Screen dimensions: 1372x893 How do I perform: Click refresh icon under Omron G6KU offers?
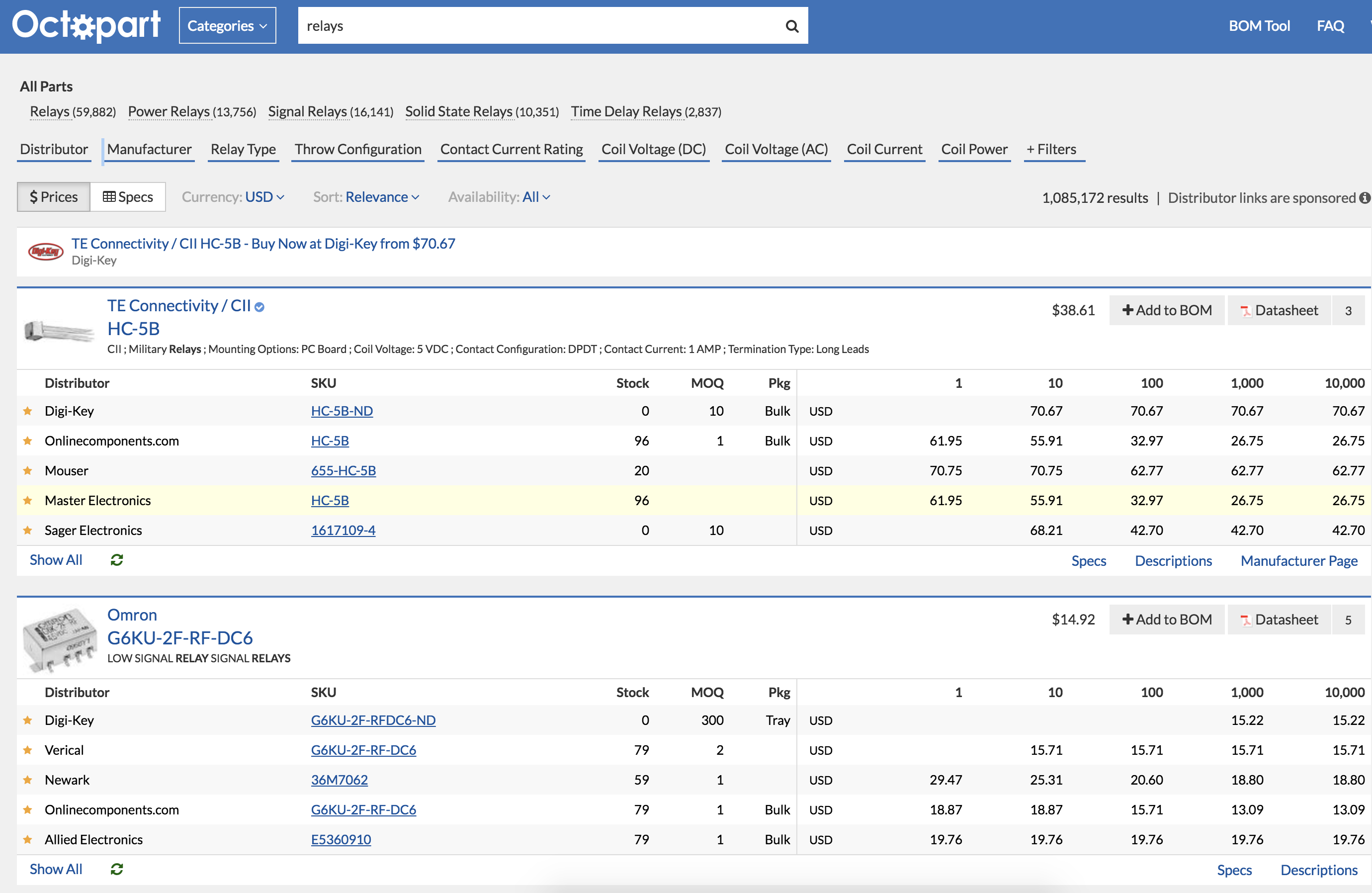point(116,869)
